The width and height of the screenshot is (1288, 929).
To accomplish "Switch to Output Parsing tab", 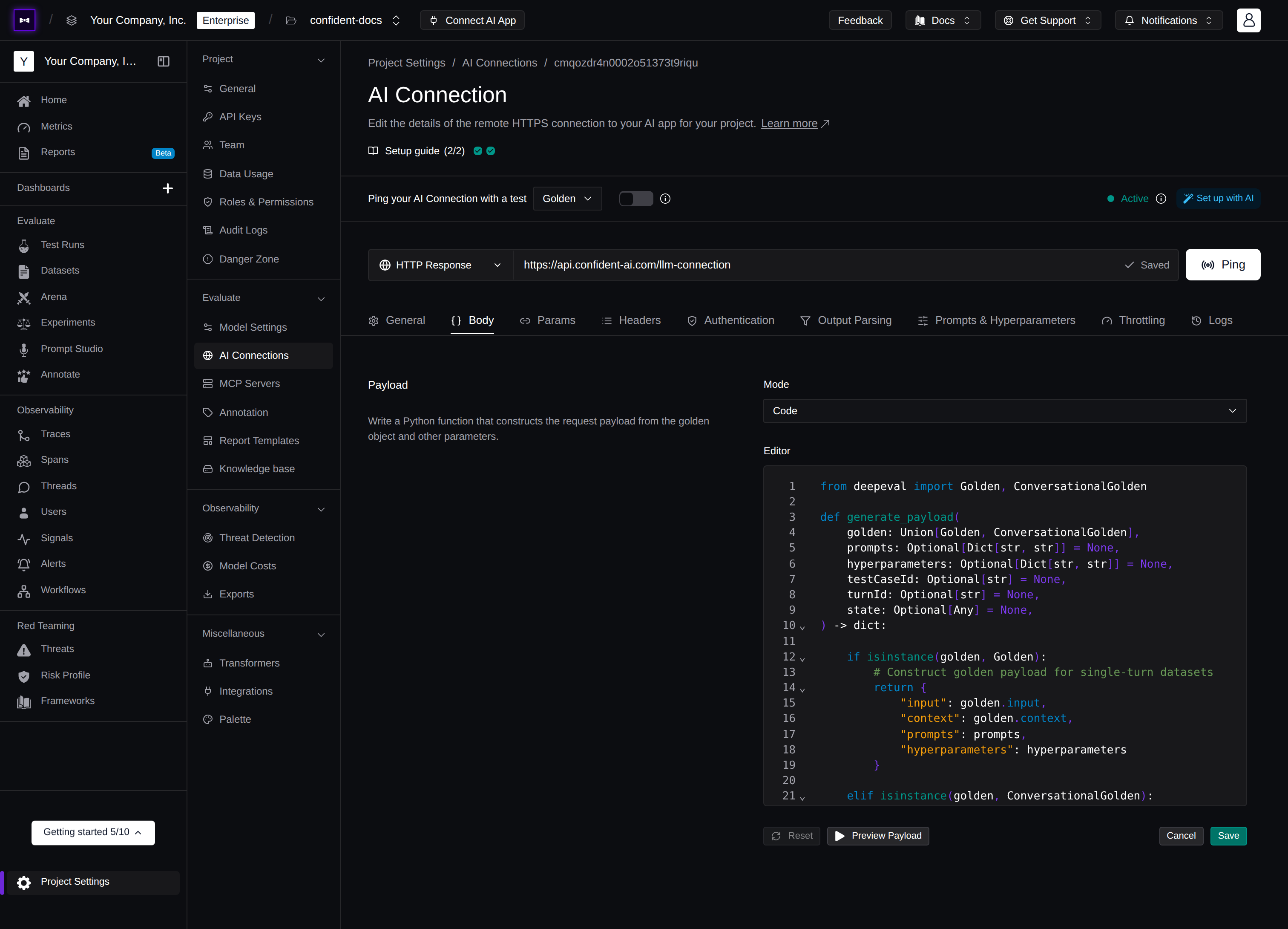I will (845, 320).
